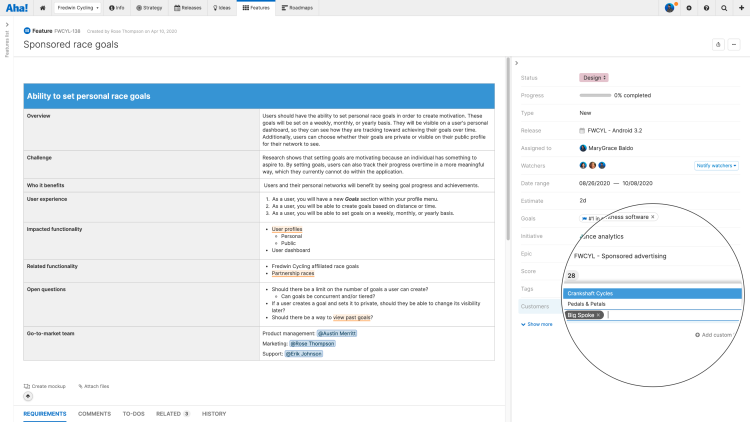The height and width of the screenshot is (422, 750).
Task: Remove the Big Spoke customer tag
Action: pyautogui.click(x=598, y=315)
